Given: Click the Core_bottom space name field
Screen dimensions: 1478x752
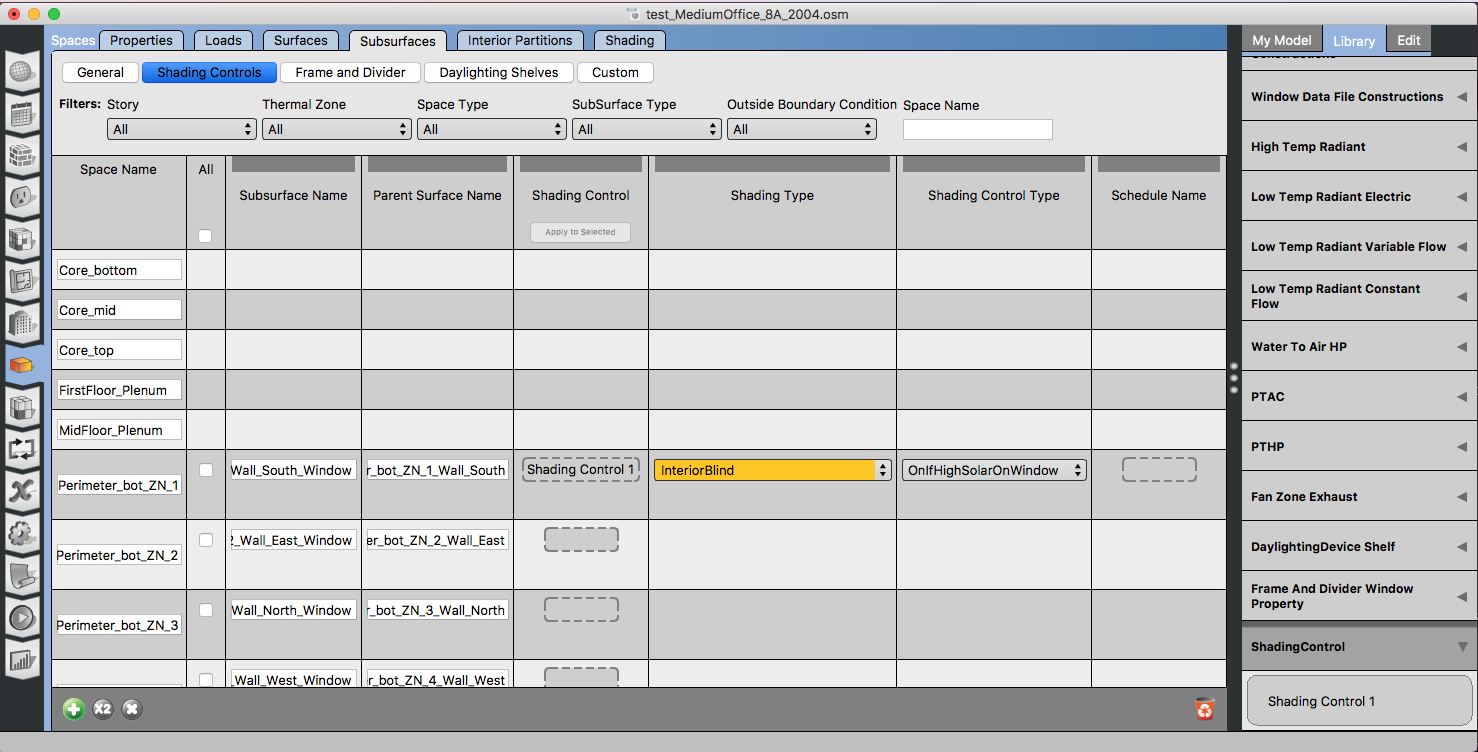Looking at the screenshot, I should [x=119, y=270].
